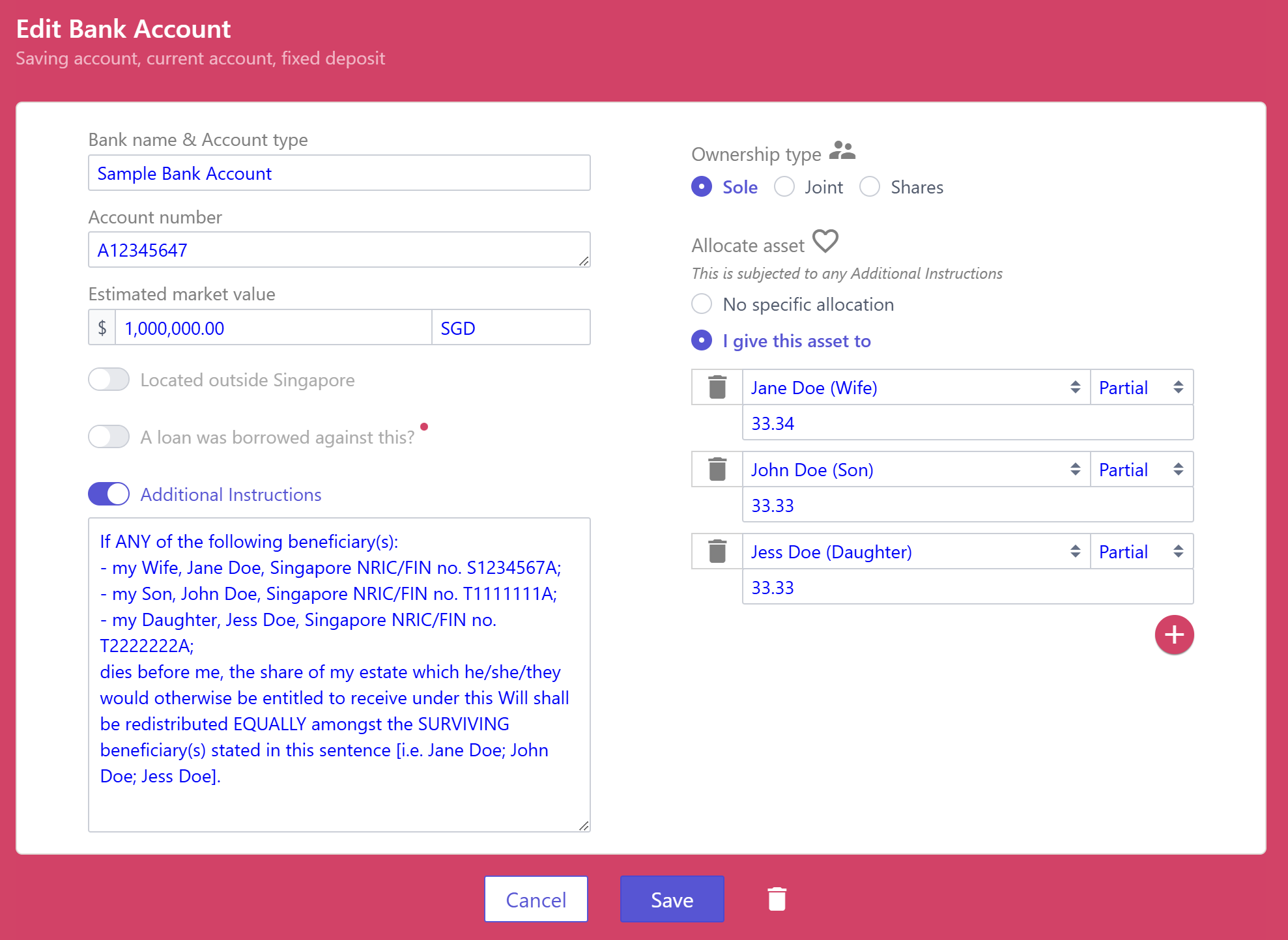1288x940 pixels.
Task: Turn off Additional Instructions switch
Action: (x=109, y=494)
